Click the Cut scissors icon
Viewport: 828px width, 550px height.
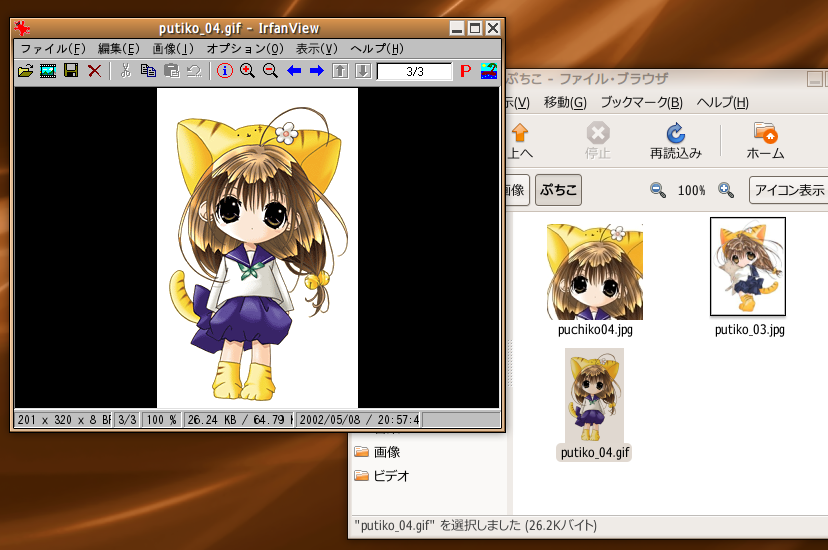click(x=126, y=71)
